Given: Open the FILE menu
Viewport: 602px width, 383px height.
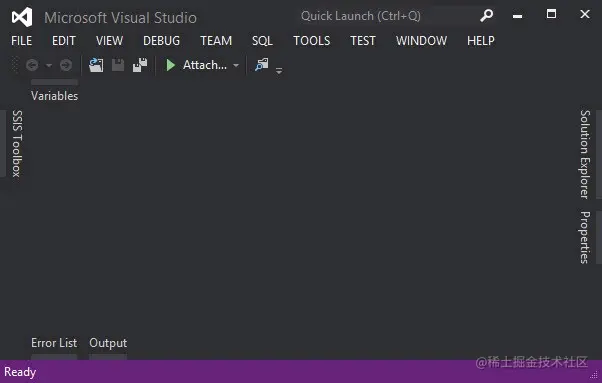Looking at the screenshot, I should [x=22, y=41].
